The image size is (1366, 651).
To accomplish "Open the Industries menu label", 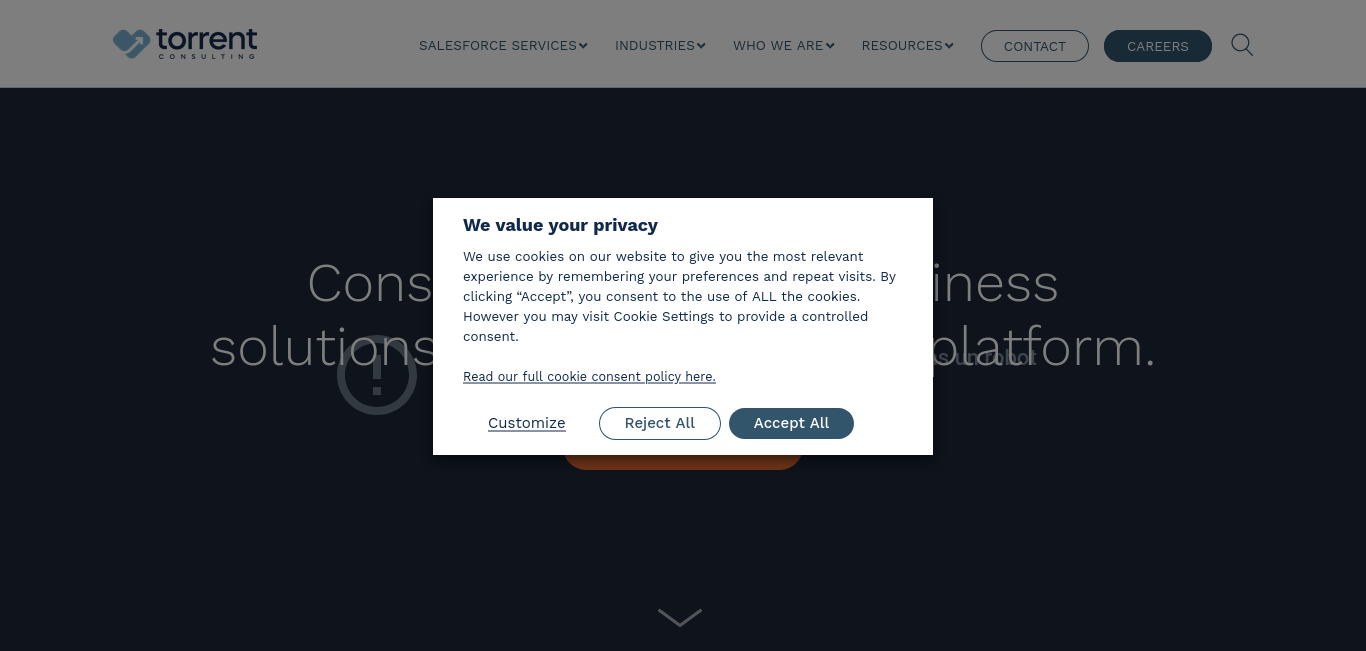I will point(655,46).
